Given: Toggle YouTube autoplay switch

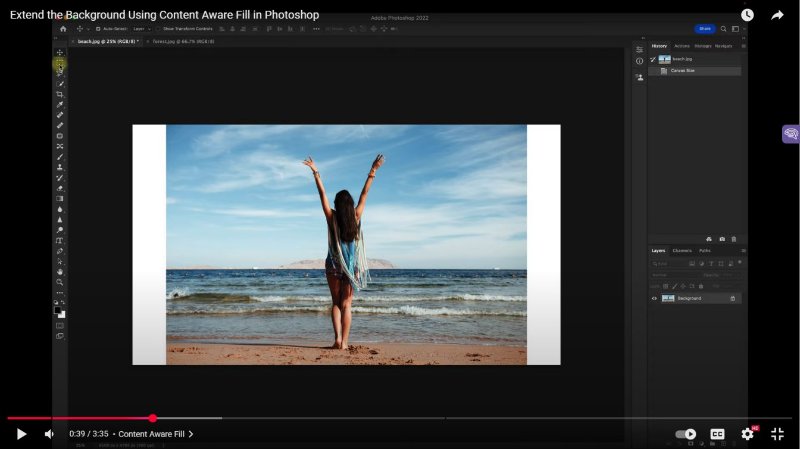Looking at the screenshot, I should (685, 434).
